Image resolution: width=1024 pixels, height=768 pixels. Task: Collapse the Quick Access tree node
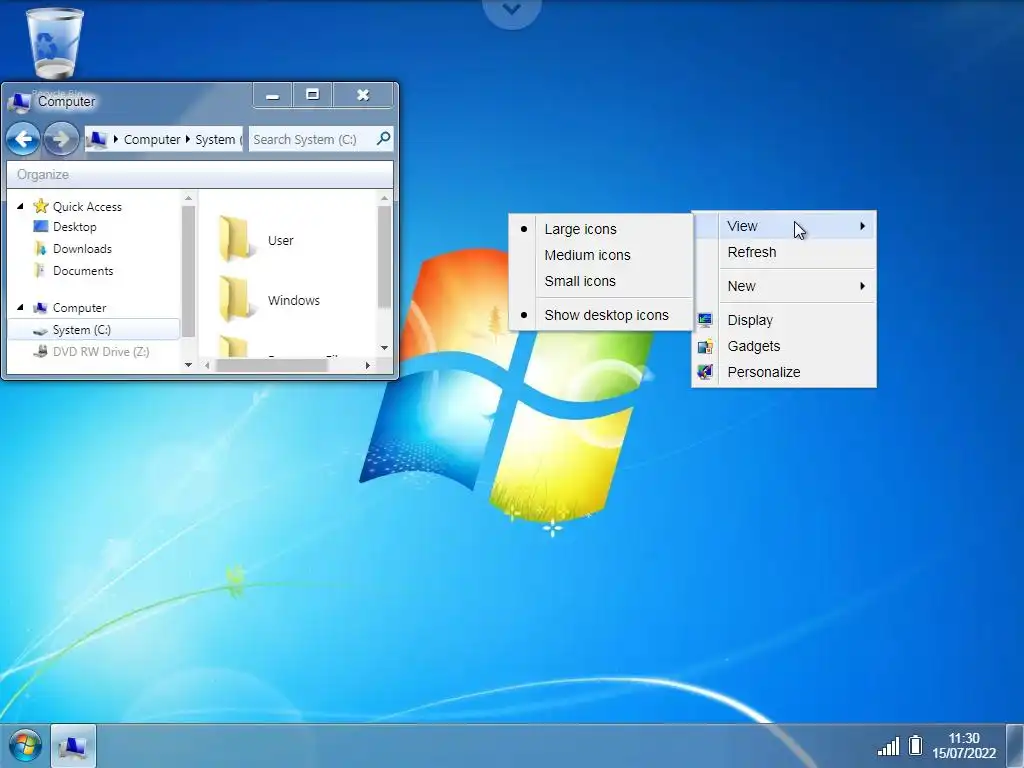[20, 206]
